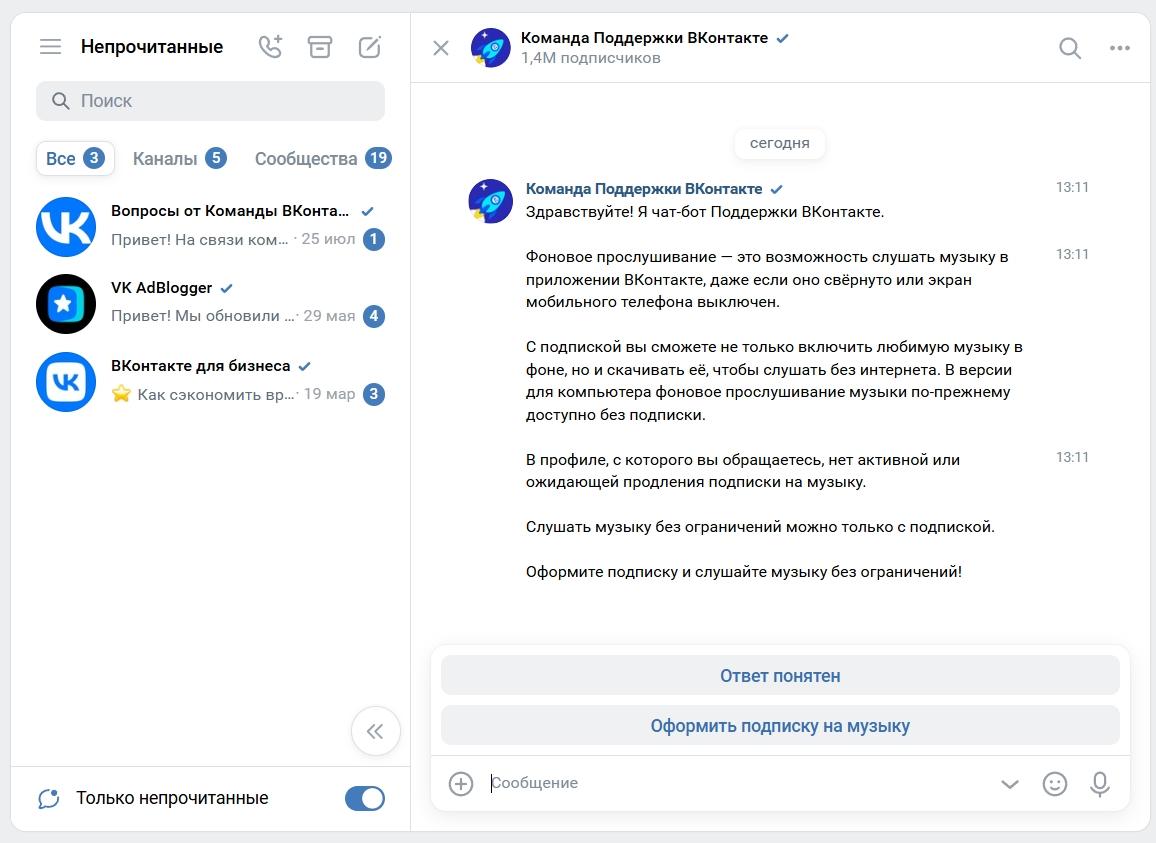Open the ВКонтакте для бизнеса conversation
Image resolution: width=1156 pixels, height=843 pixels.
[210, 381]
